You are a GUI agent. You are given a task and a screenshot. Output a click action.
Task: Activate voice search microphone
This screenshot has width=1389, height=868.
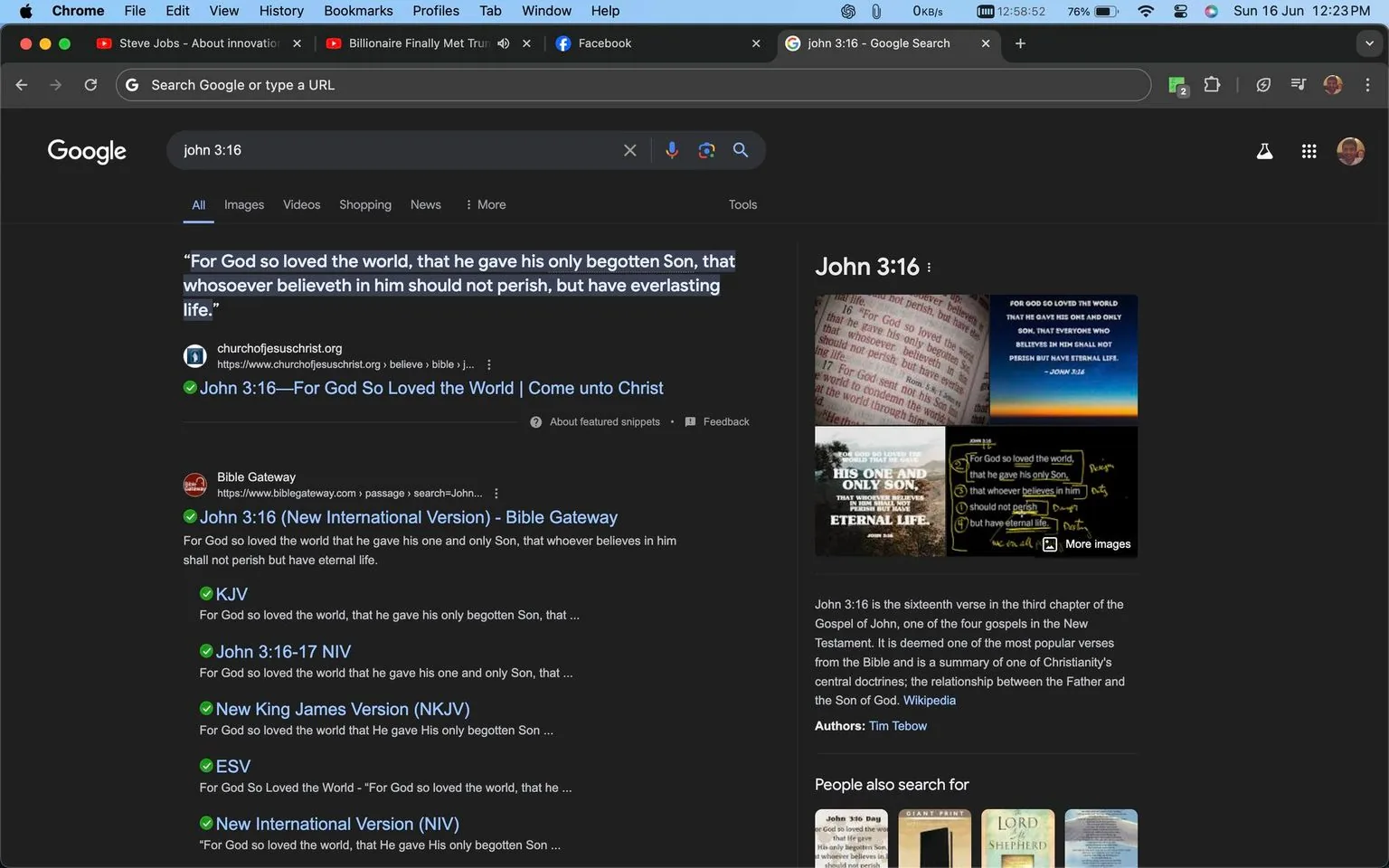672,150
